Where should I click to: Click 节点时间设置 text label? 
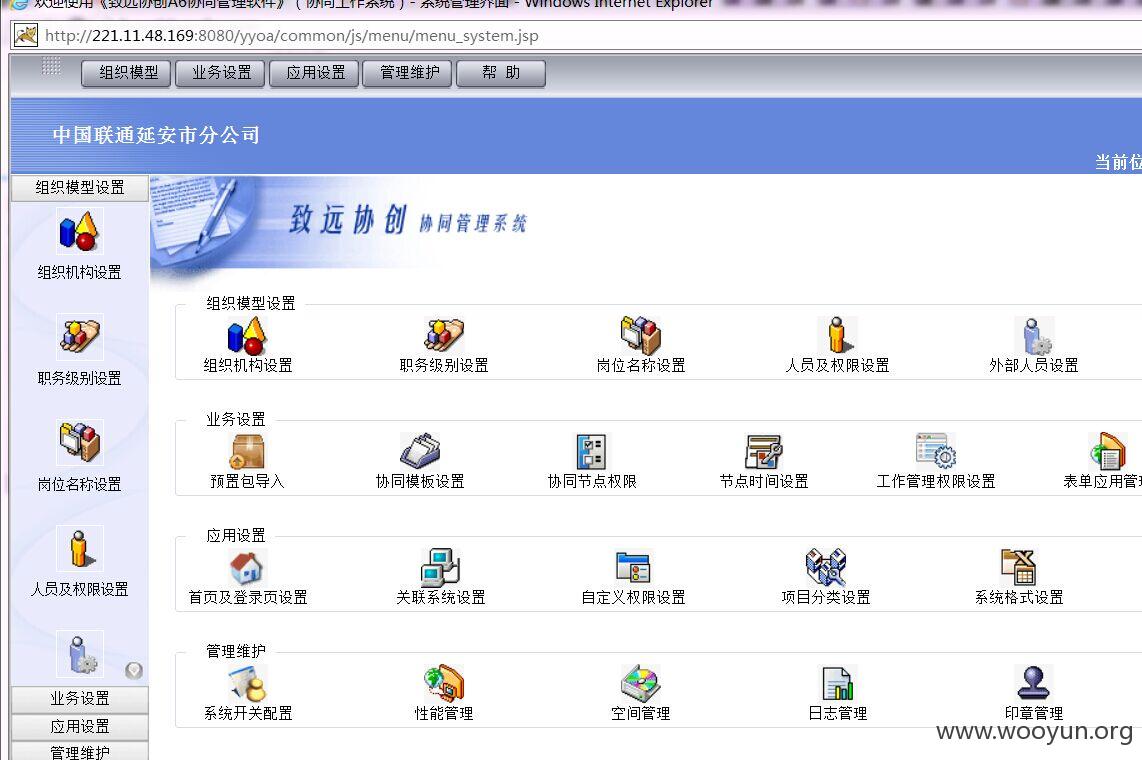pyautogui.click(x=764, y=481)
